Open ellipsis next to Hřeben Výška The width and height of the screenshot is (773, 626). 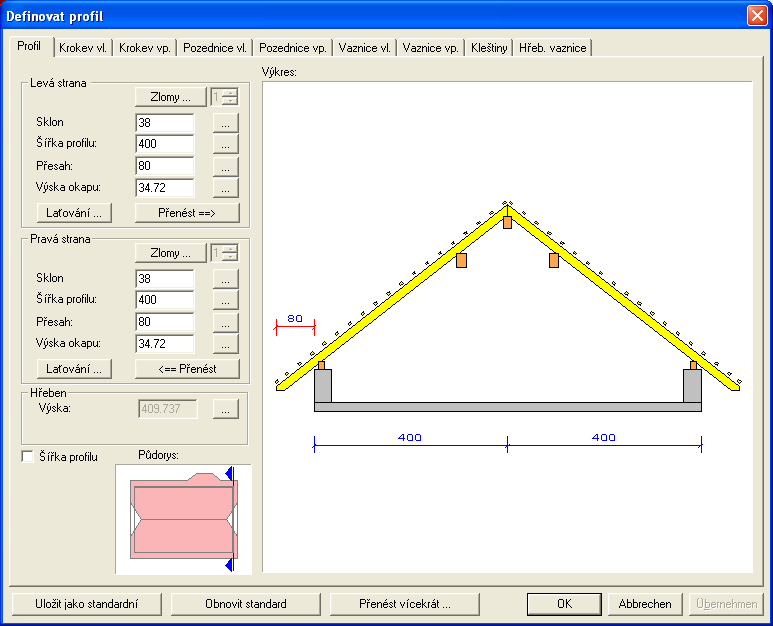pyautogui.click(x=226, y=409)
